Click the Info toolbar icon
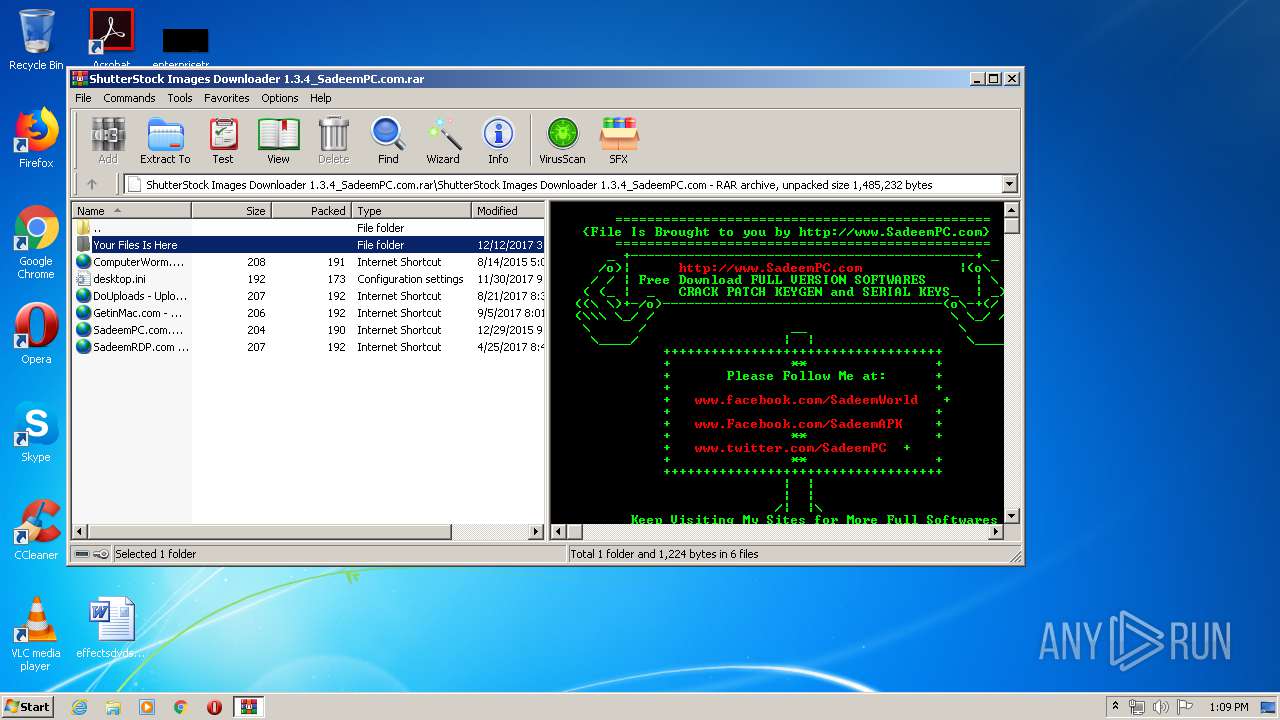 [x=498, y=140]
